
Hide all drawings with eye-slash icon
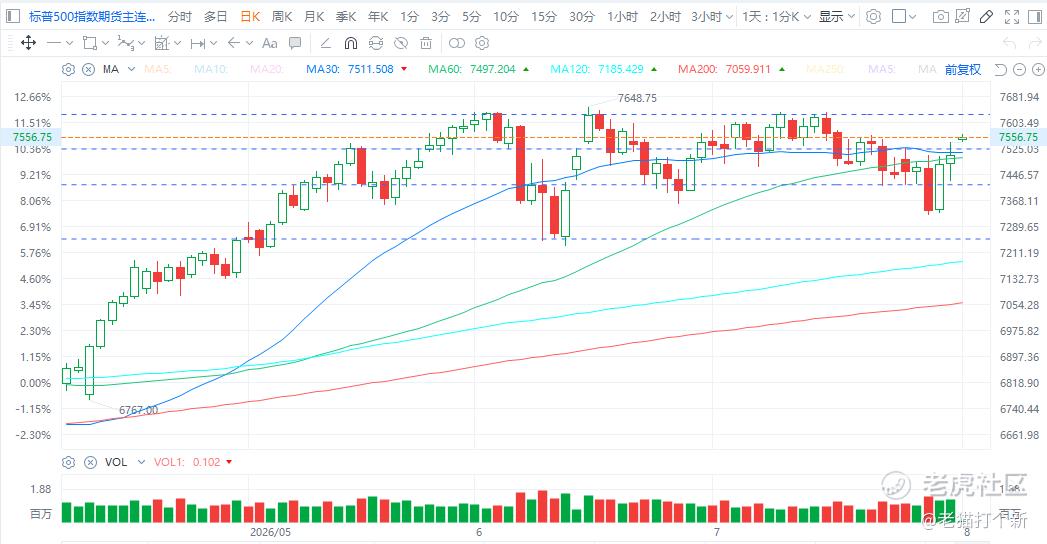401,43
